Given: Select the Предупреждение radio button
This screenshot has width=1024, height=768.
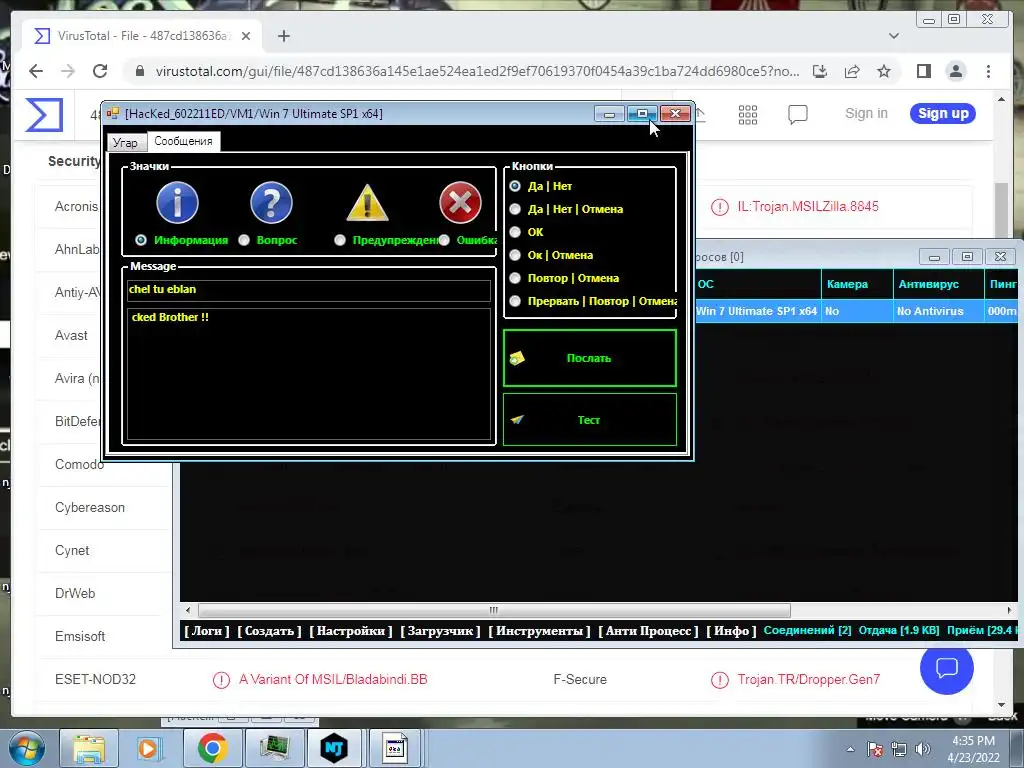Looking at the screenshot, I should [x=340, y=240].
